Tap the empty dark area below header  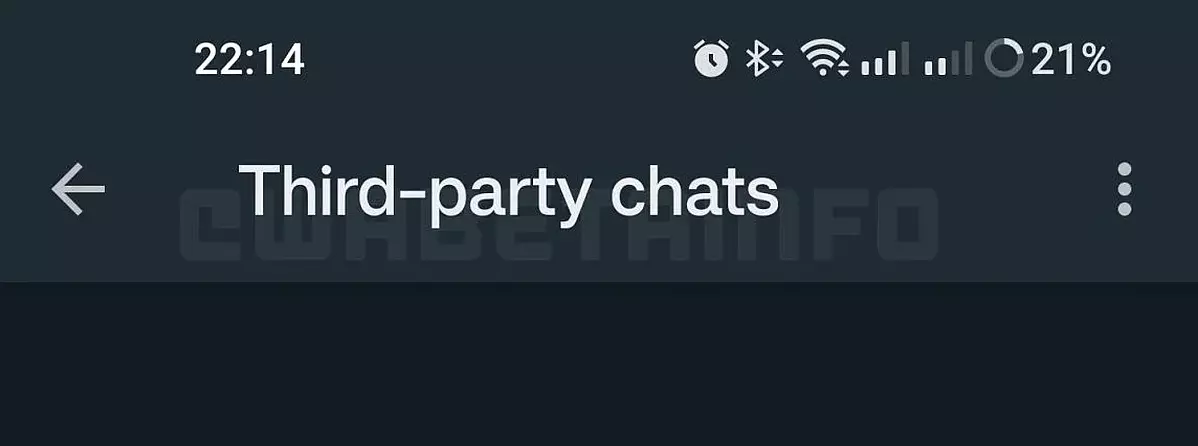pos(599,364)
